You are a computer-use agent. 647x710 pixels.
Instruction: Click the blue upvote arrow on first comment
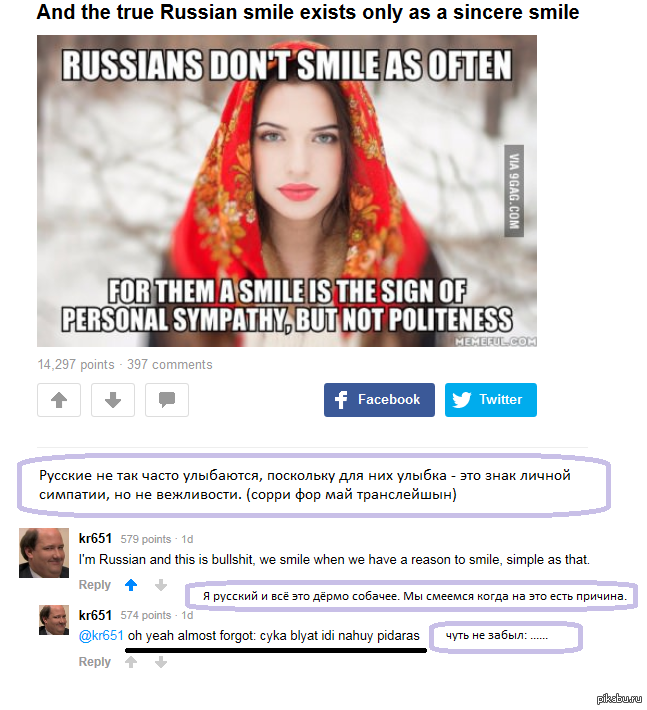point(131,585)
